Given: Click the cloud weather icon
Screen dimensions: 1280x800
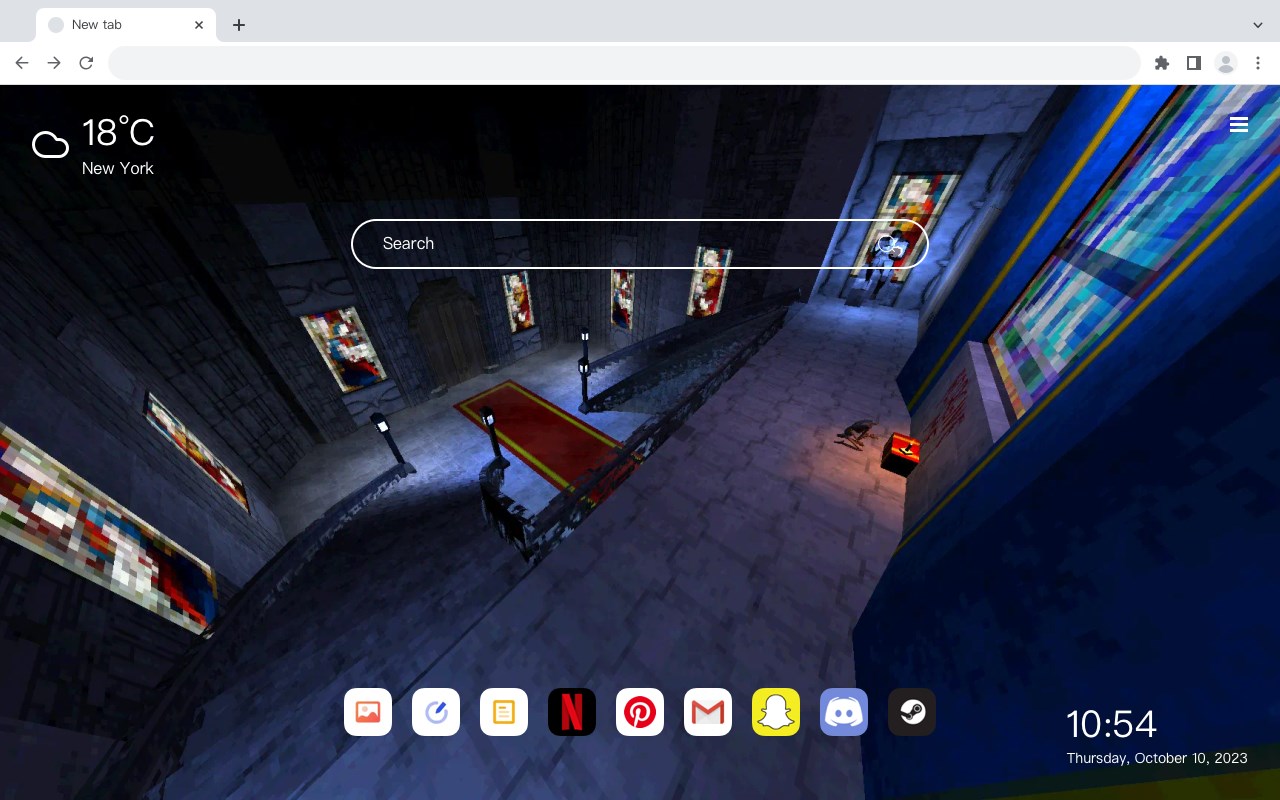Looking at the screenshot, I should pos(51,146).
